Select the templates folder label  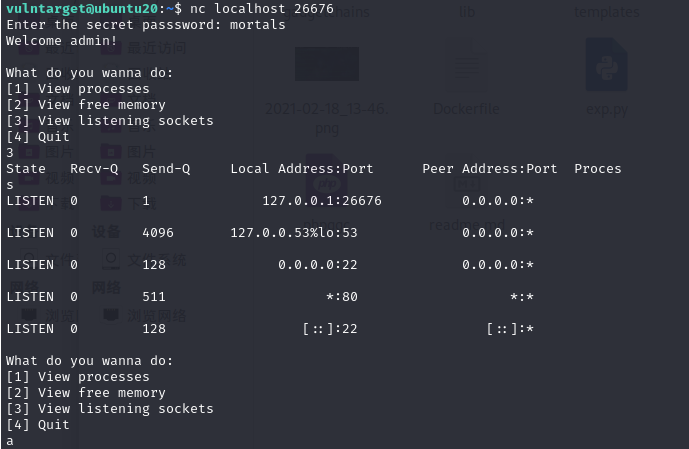pos(606,12)
